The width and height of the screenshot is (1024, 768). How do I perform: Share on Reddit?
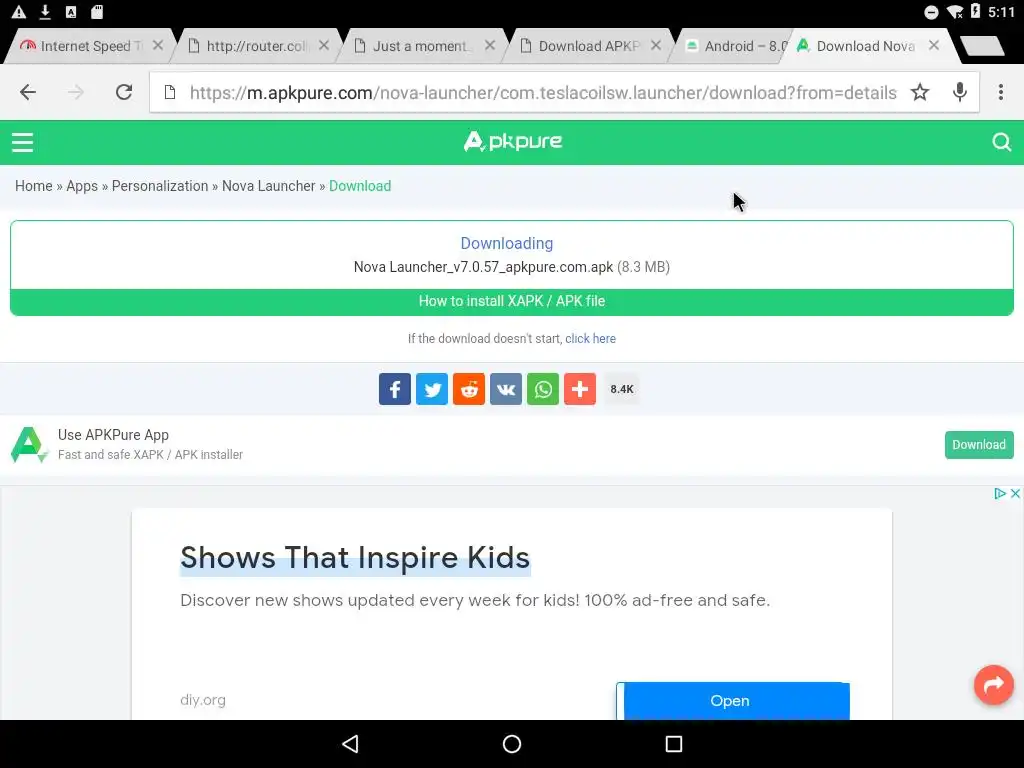click(x=469, y=389)
